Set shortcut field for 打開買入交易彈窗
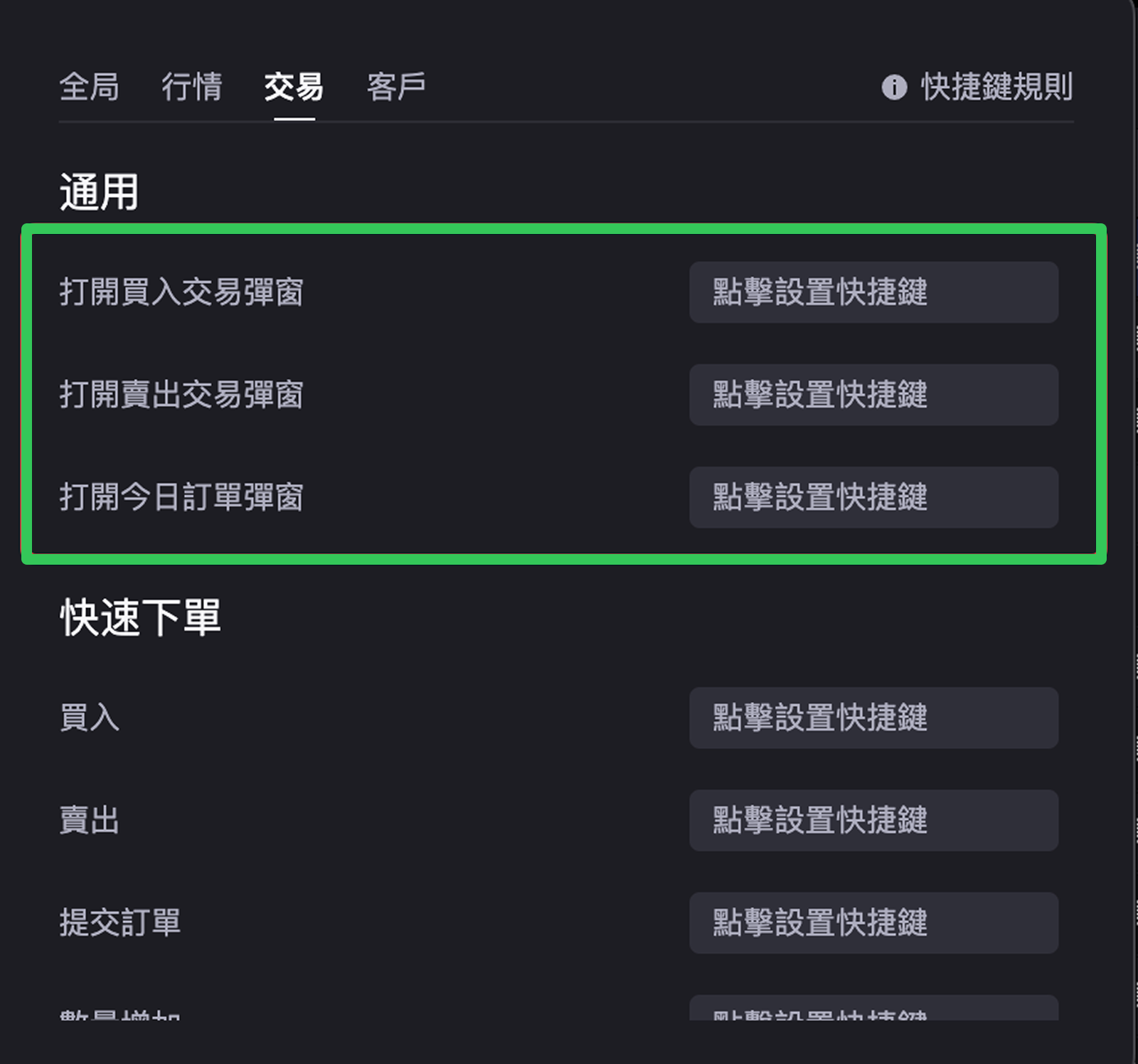 (873, 292)
